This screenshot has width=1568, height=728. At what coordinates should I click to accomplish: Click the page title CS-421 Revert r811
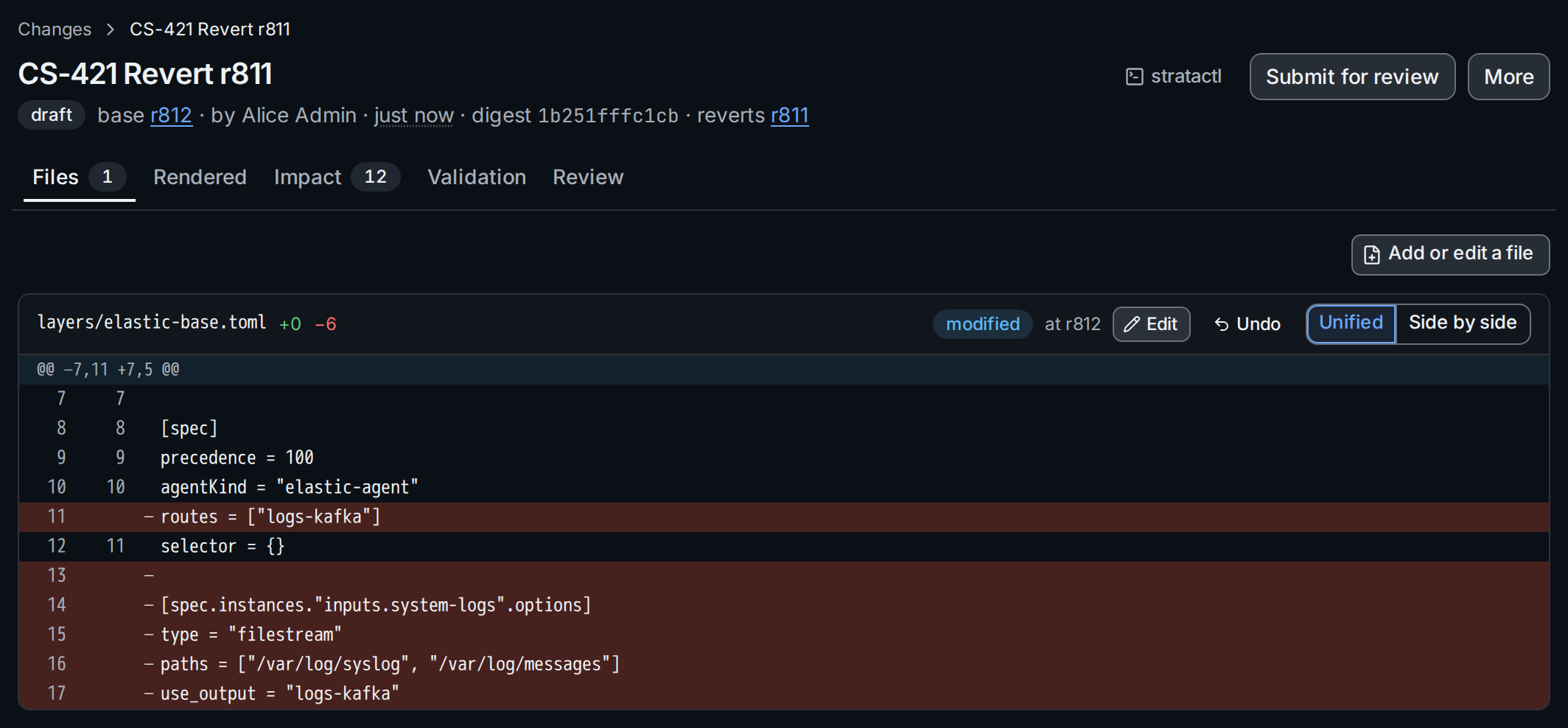click(145, 74)
